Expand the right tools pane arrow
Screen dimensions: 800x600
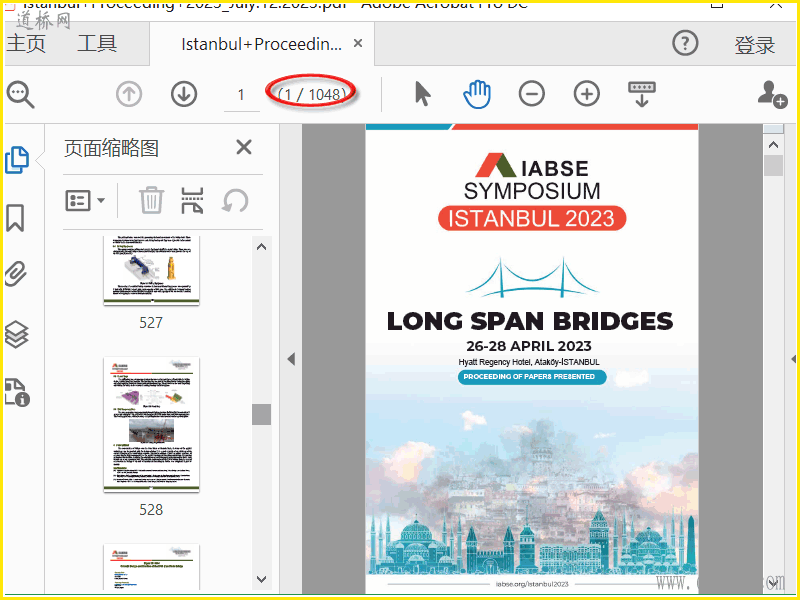point(794,359)
